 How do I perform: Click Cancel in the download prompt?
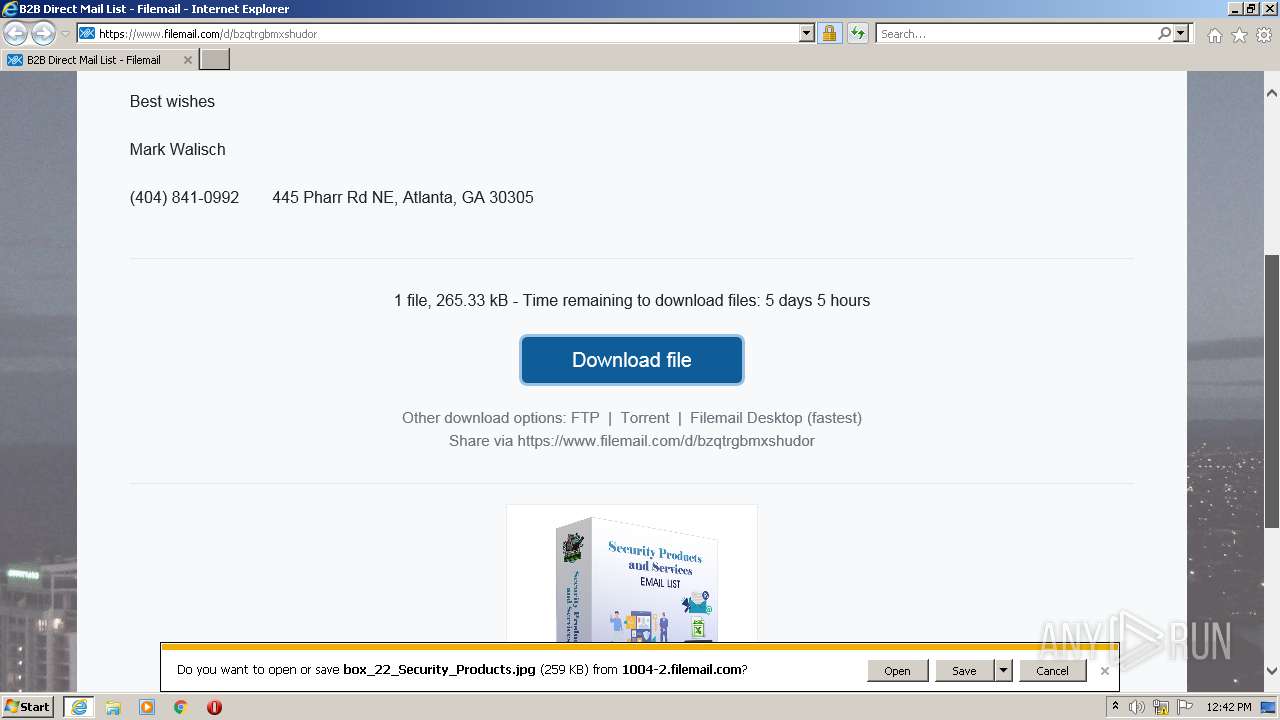pos(1052,671)
